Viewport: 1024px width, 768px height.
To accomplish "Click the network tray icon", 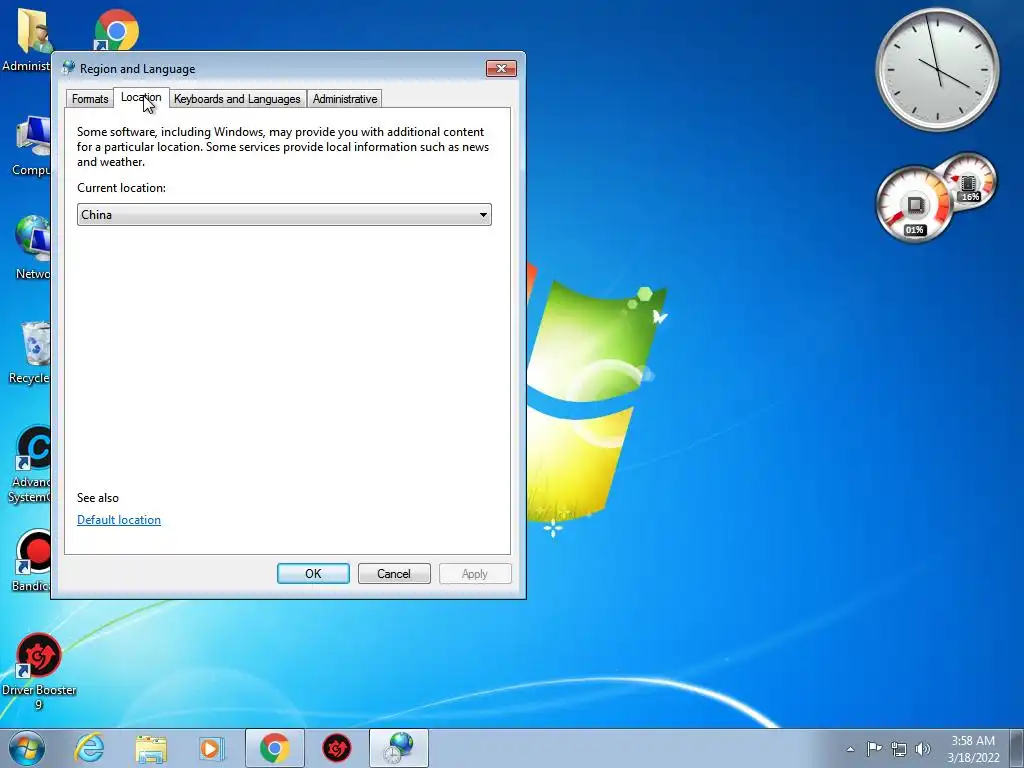I will click(899, 749).
